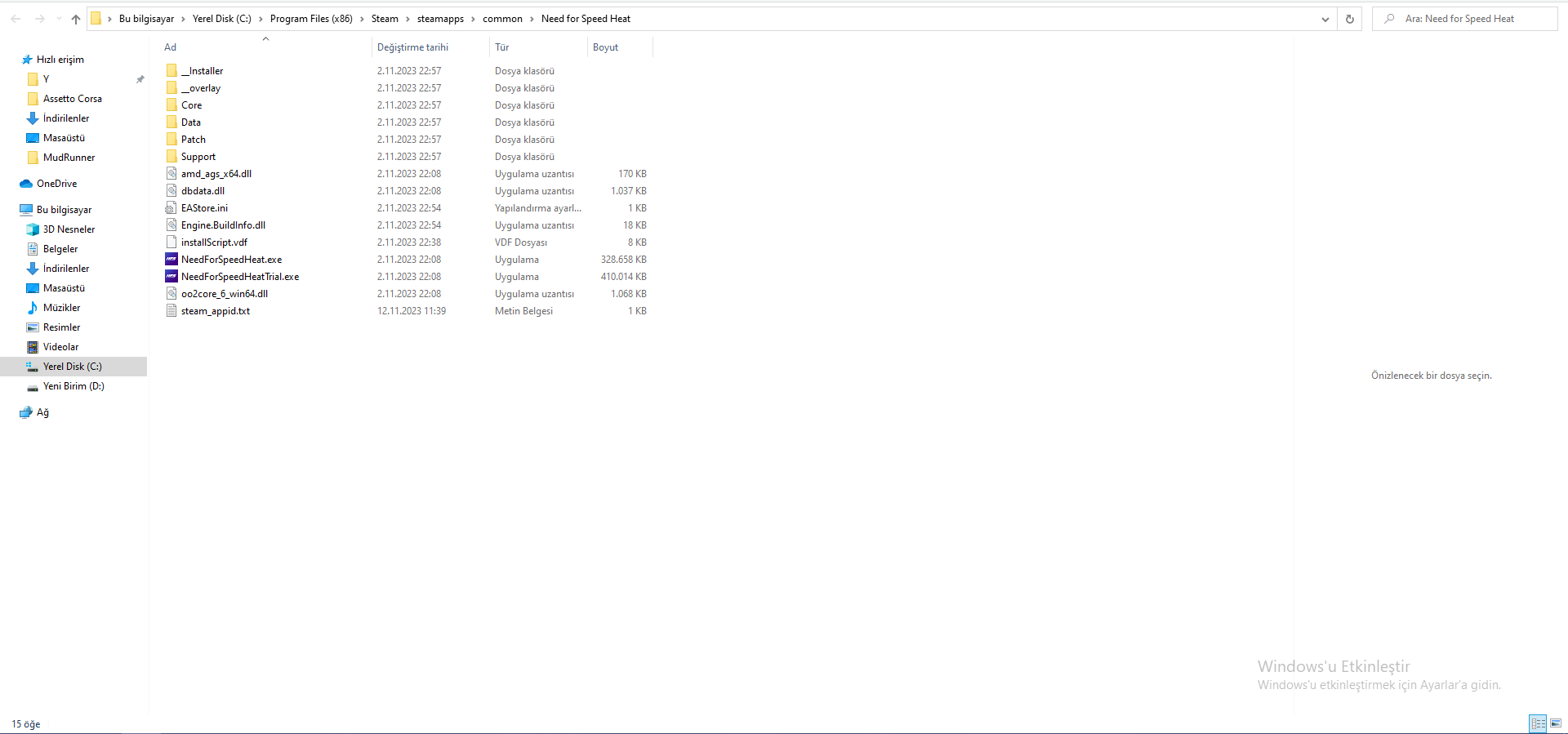Go back with the back arrow
The image size is (1568, 734).
(x=16, y=19)
